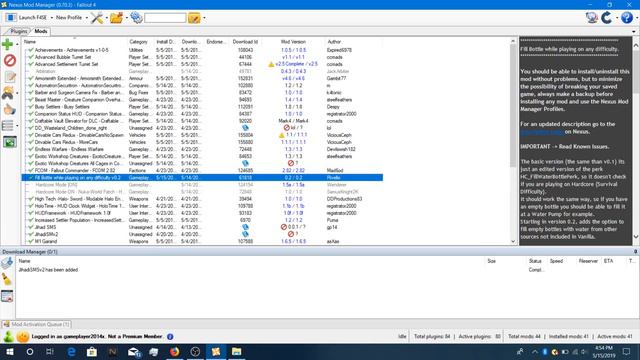Click the change game mode icon top right
This screenshot has height=360, width=640.
point(591,18)
